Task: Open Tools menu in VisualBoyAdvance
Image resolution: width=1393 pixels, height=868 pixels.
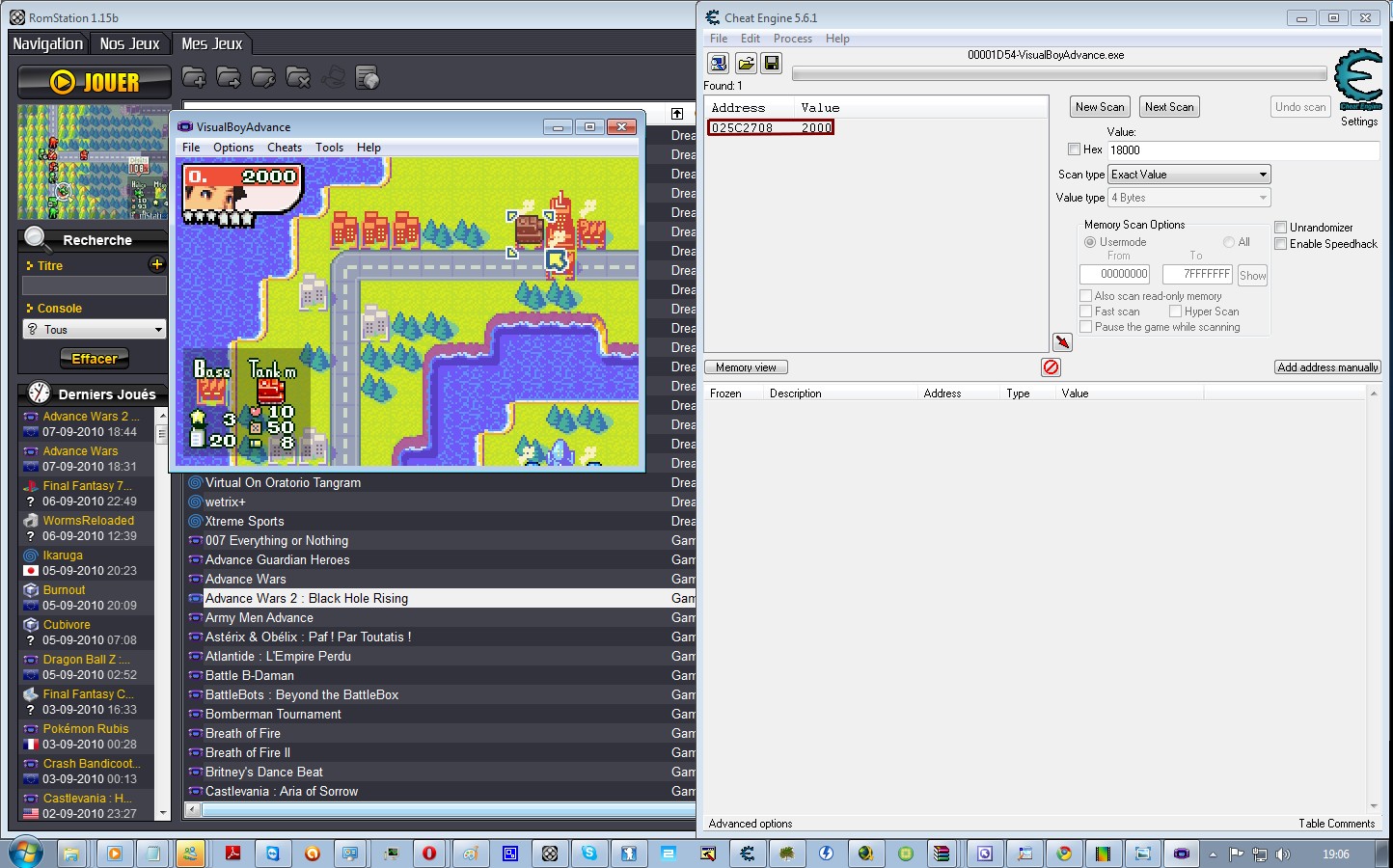Action: pyautogui.click(x=329, y=148)
